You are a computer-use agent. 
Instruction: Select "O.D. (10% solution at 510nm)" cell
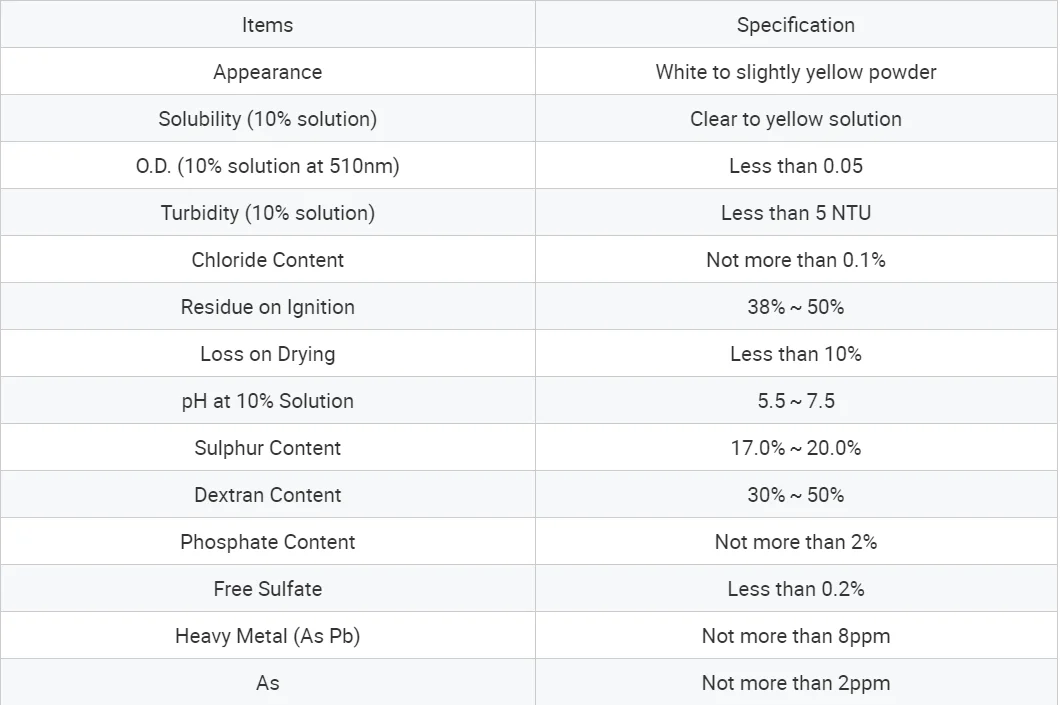pyautogui.click(x=267, y=166)
